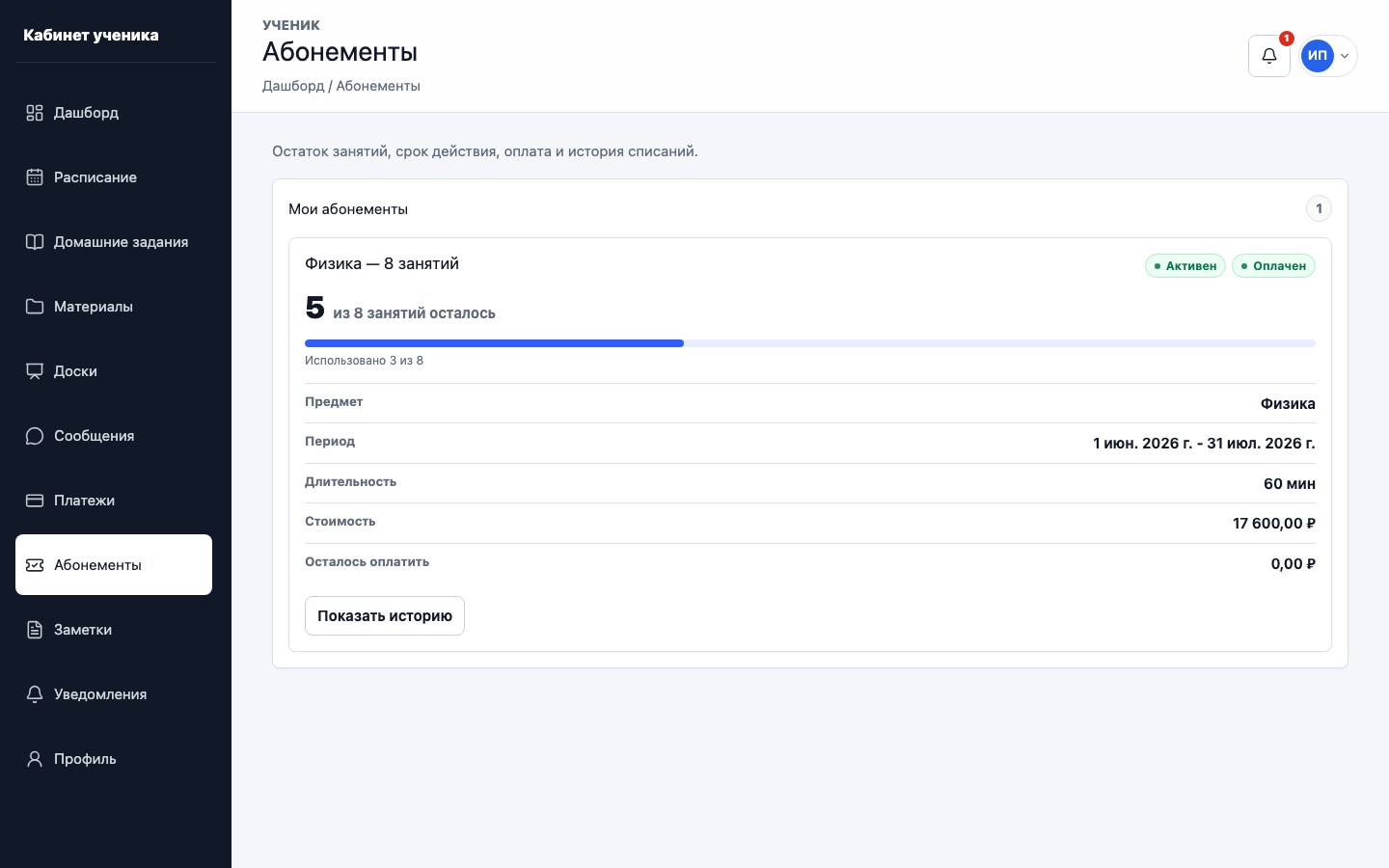The image size is (1389, 868).
Task: Click the Оплачен status badge
Action: (x=1273, y=265)
